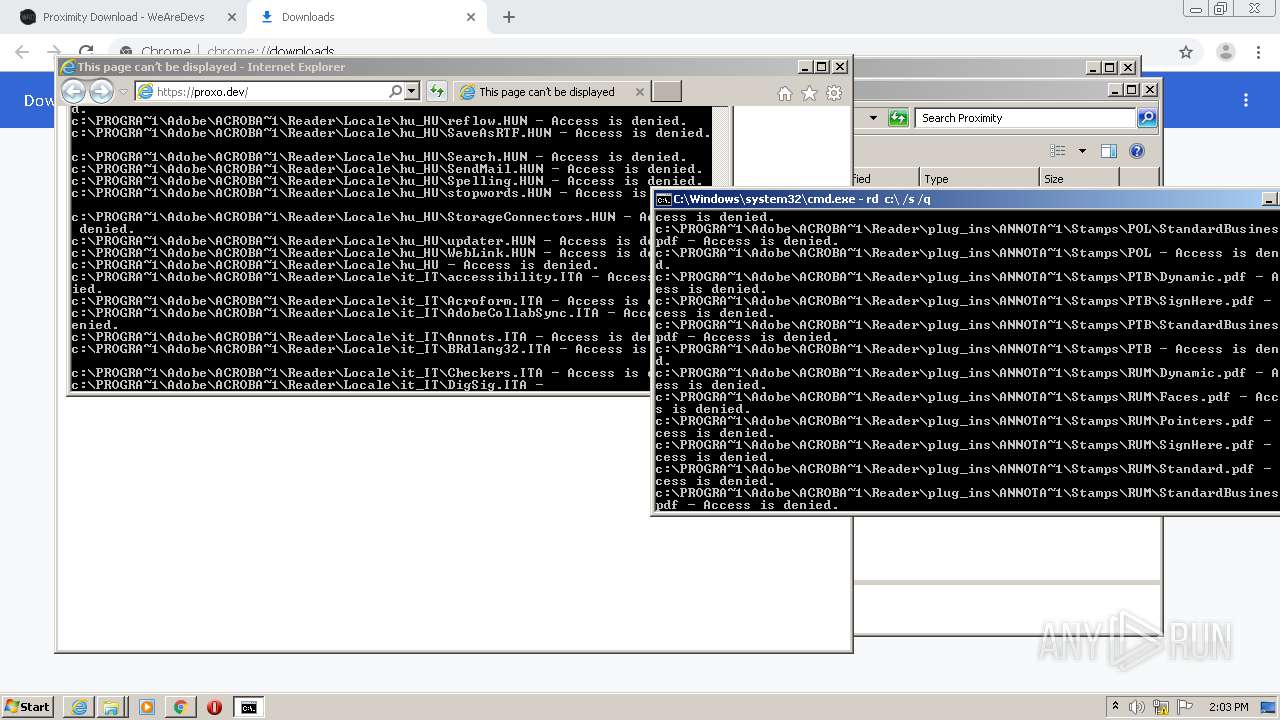Toggle the Explorer preview pane

pos(1109,151)
